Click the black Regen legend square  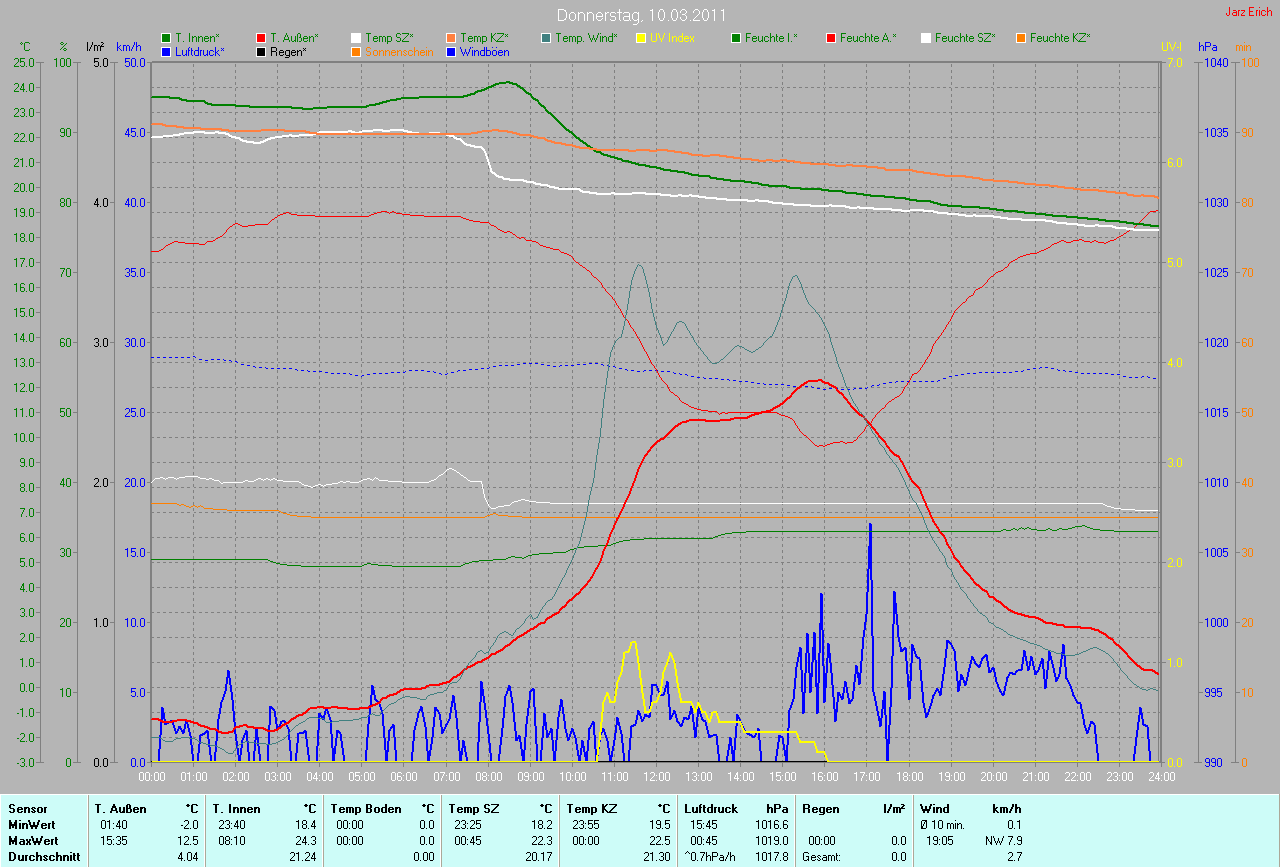point(261,51)
